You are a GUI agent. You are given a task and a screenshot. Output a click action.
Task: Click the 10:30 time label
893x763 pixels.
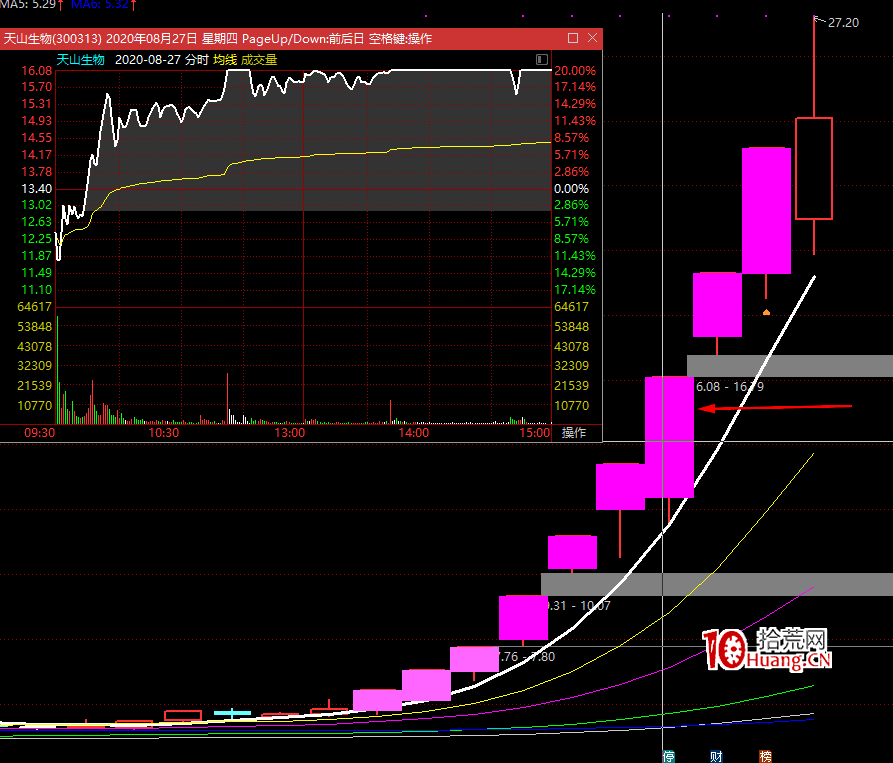point(163,433)
